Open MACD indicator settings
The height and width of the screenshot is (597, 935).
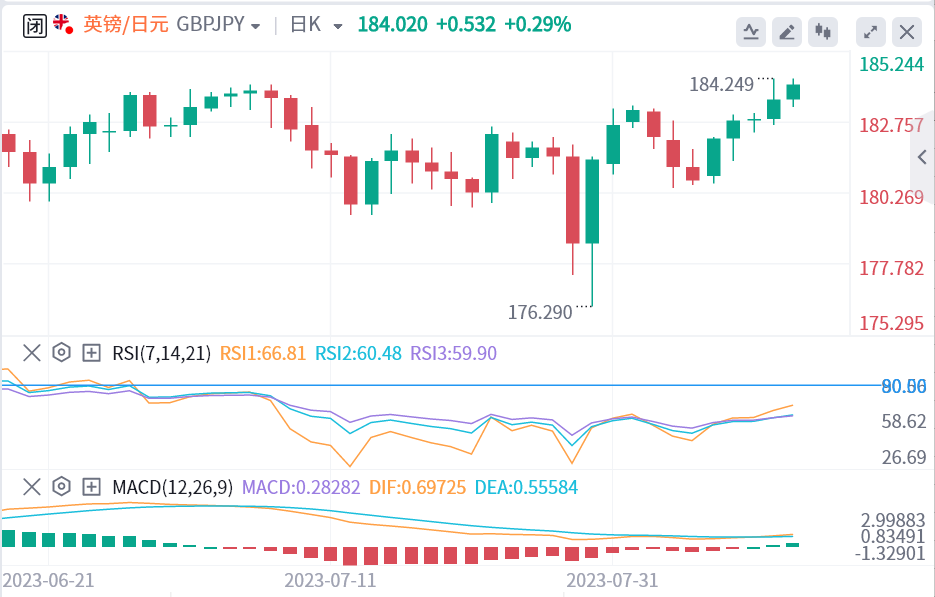(61, 487)
